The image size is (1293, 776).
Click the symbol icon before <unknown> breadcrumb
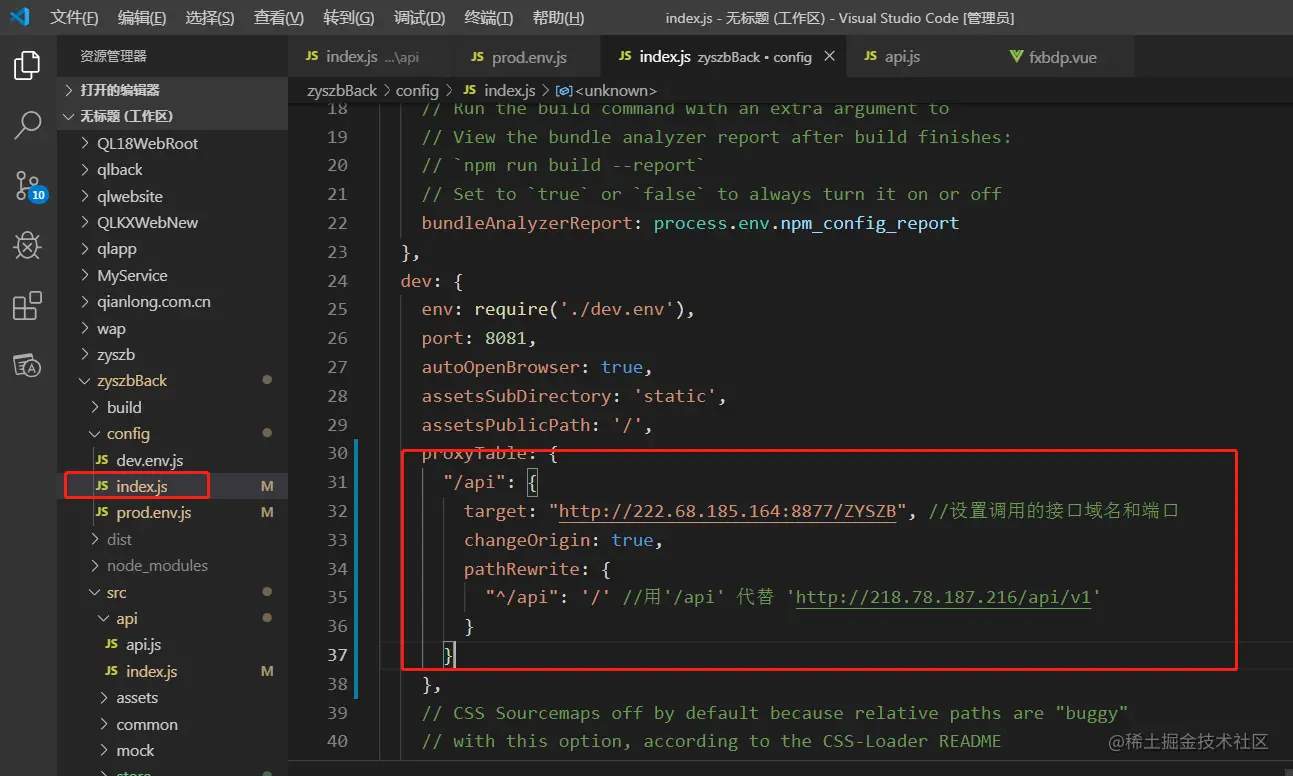[x=563, y=90]
